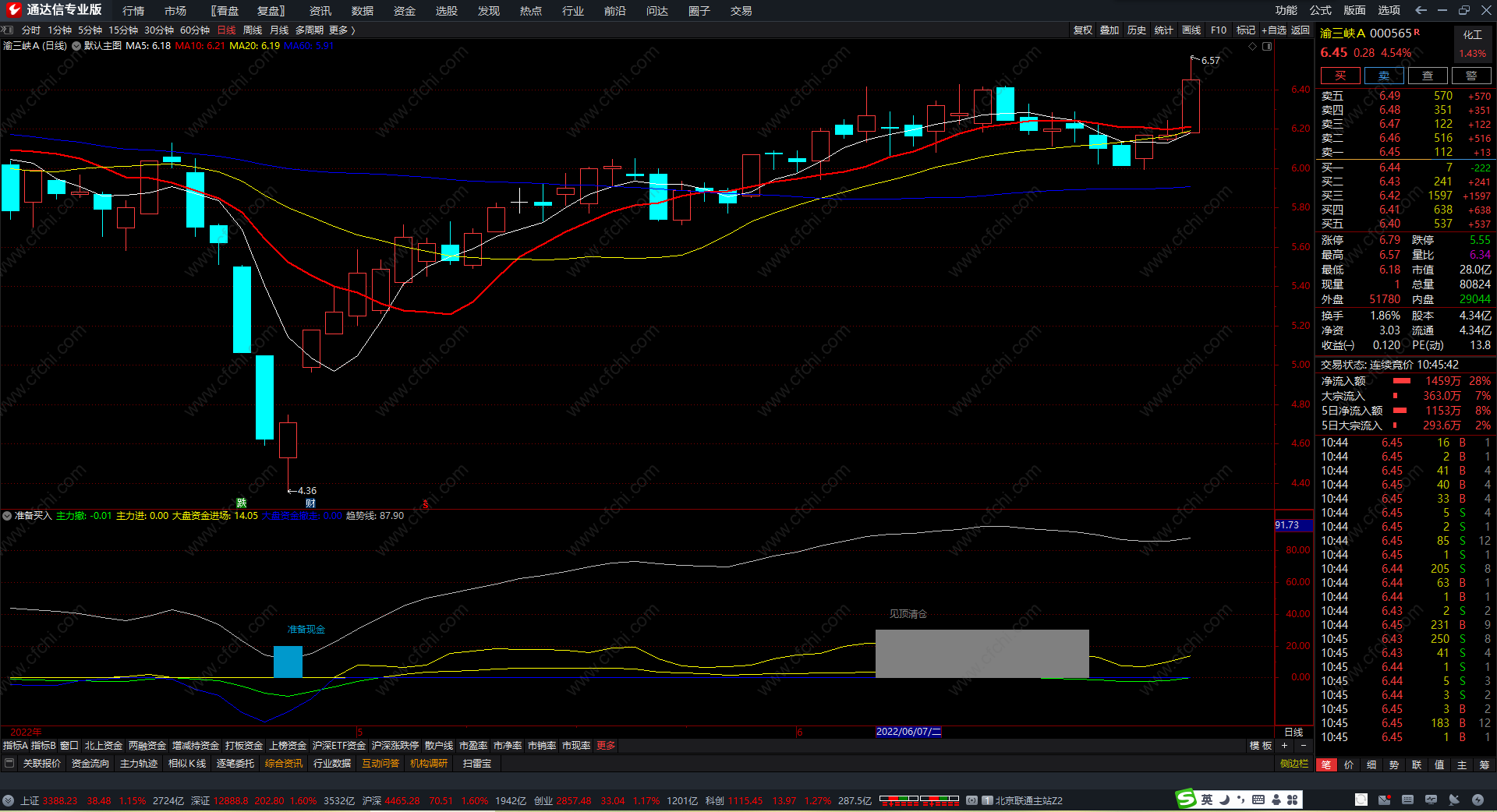
Task: Select the 北上资金 indicator tab
Action: click(104, 746)
